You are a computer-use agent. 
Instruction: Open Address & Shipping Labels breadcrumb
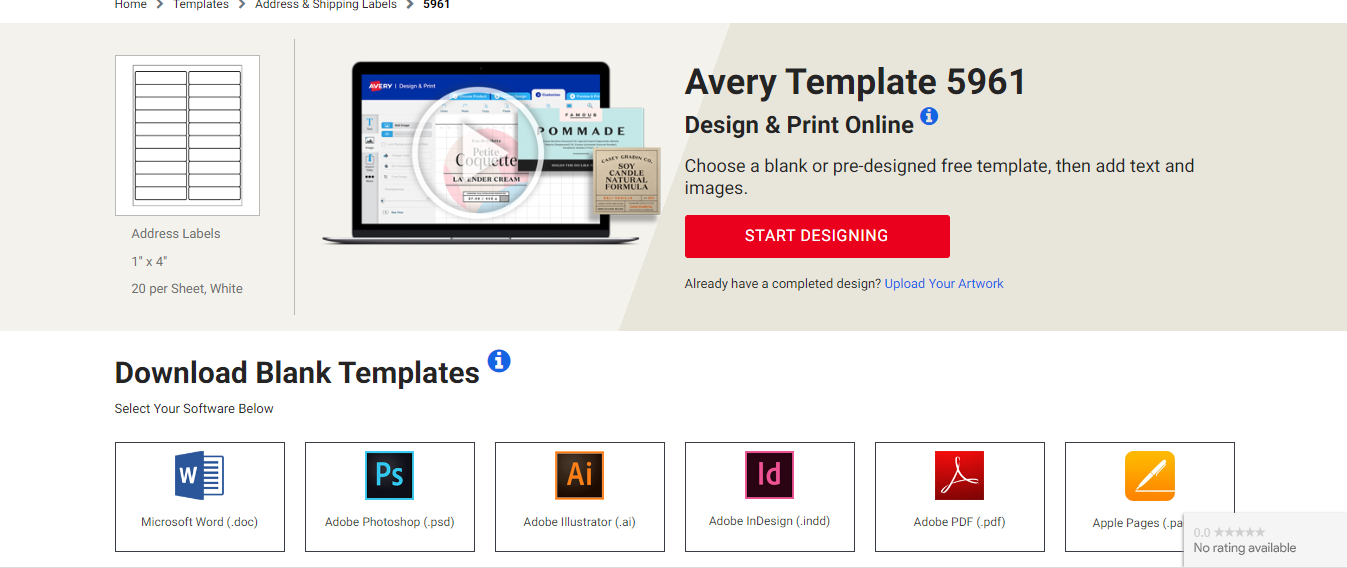(x=326, y=5)
